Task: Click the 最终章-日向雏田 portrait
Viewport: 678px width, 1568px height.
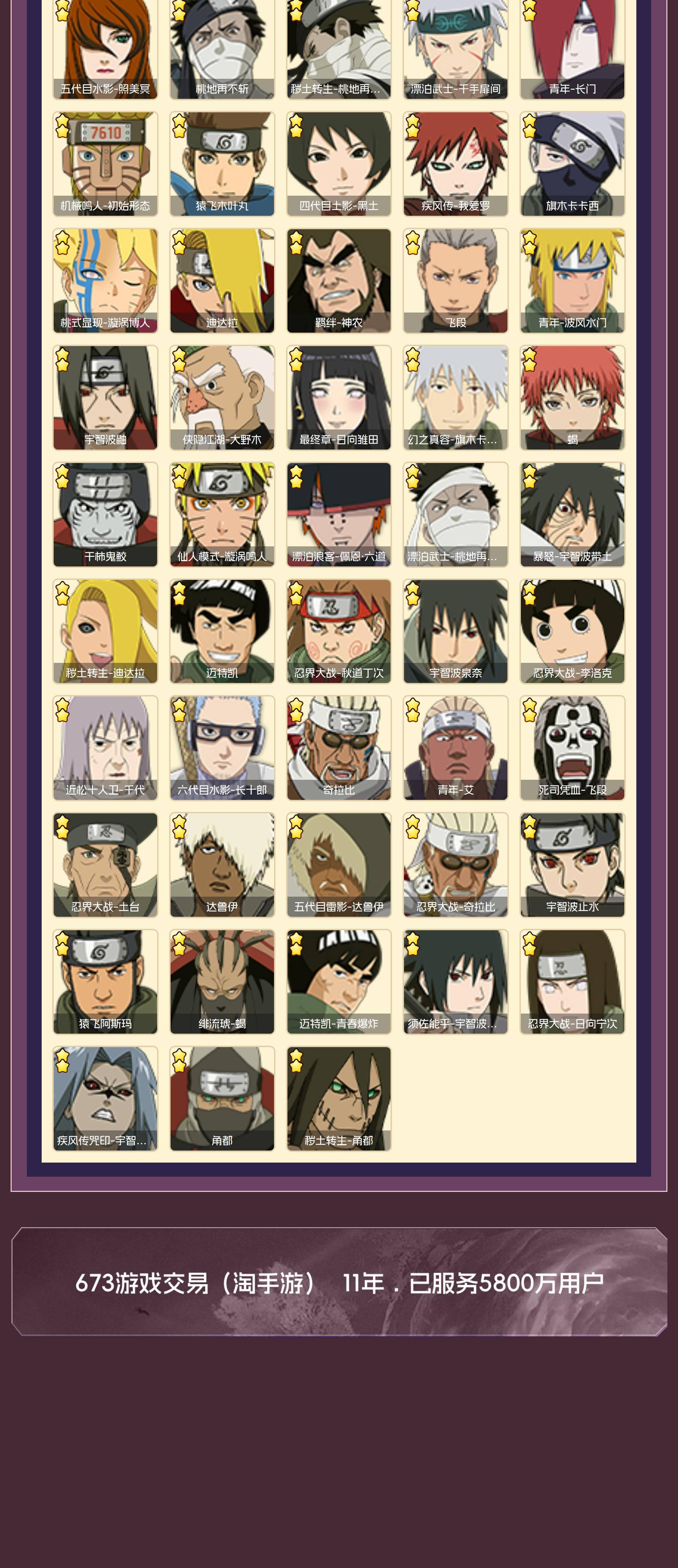Action: pos(339,398)
